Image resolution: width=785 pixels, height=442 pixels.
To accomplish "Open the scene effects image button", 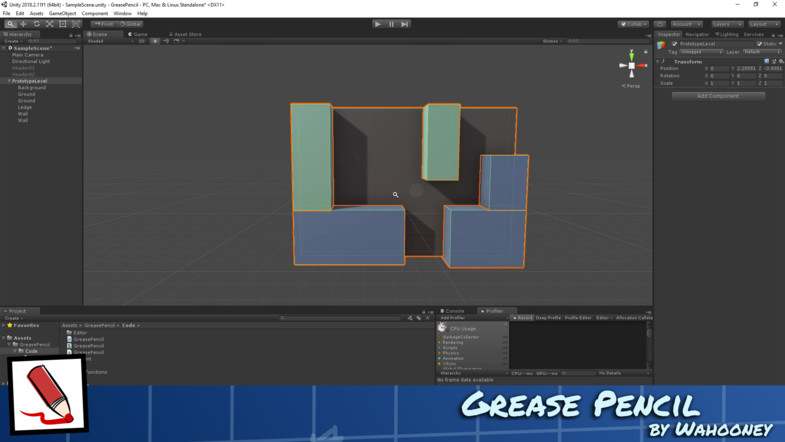I will click(176, 41).
